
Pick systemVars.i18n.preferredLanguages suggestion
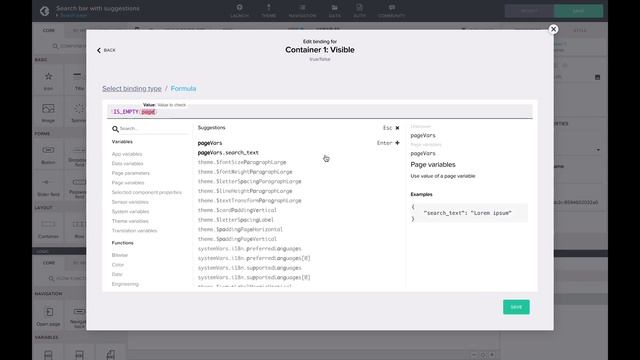click(x=249, y=249)
